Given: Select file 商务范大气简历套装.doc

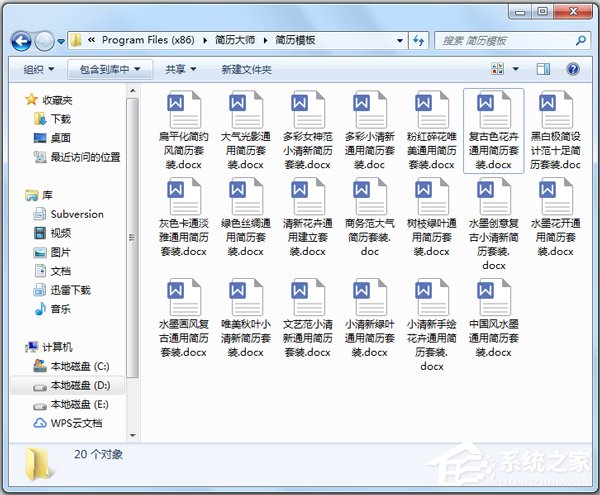Looking at the screenshot, I should point(370,217).
